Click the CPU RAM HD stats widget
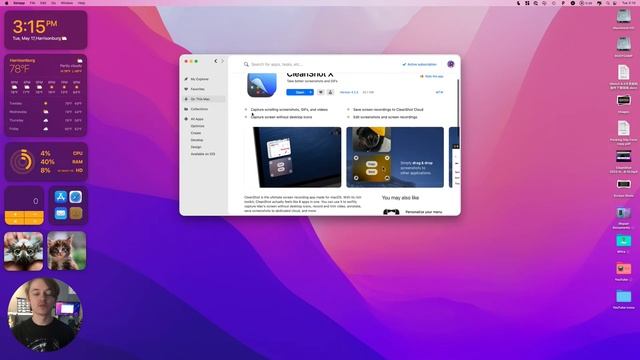This screenshot has width=640, height=360. click(46, 162)
